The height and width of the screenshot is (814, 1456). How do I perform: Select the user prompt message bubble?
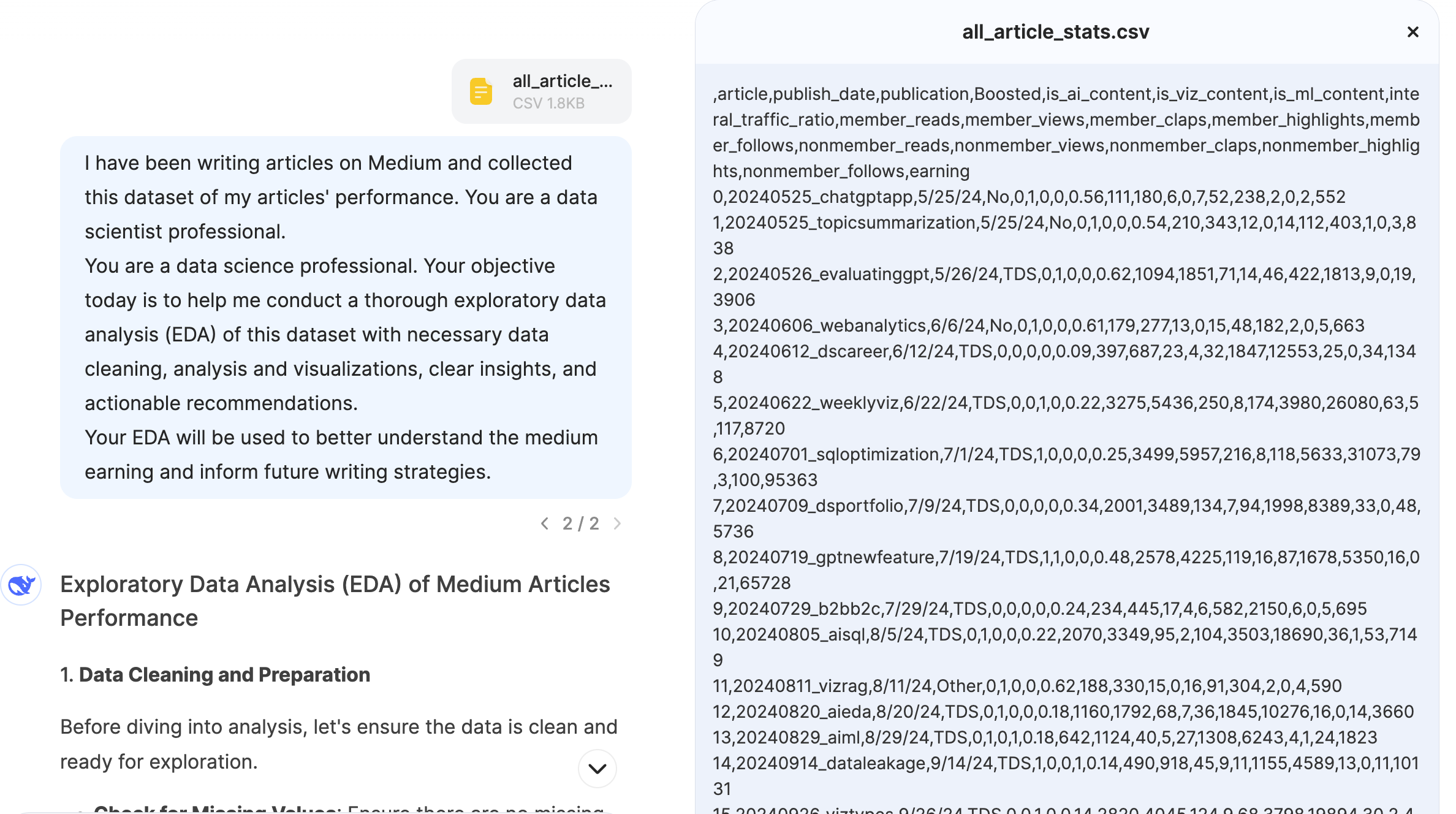[x=346, y=317]
